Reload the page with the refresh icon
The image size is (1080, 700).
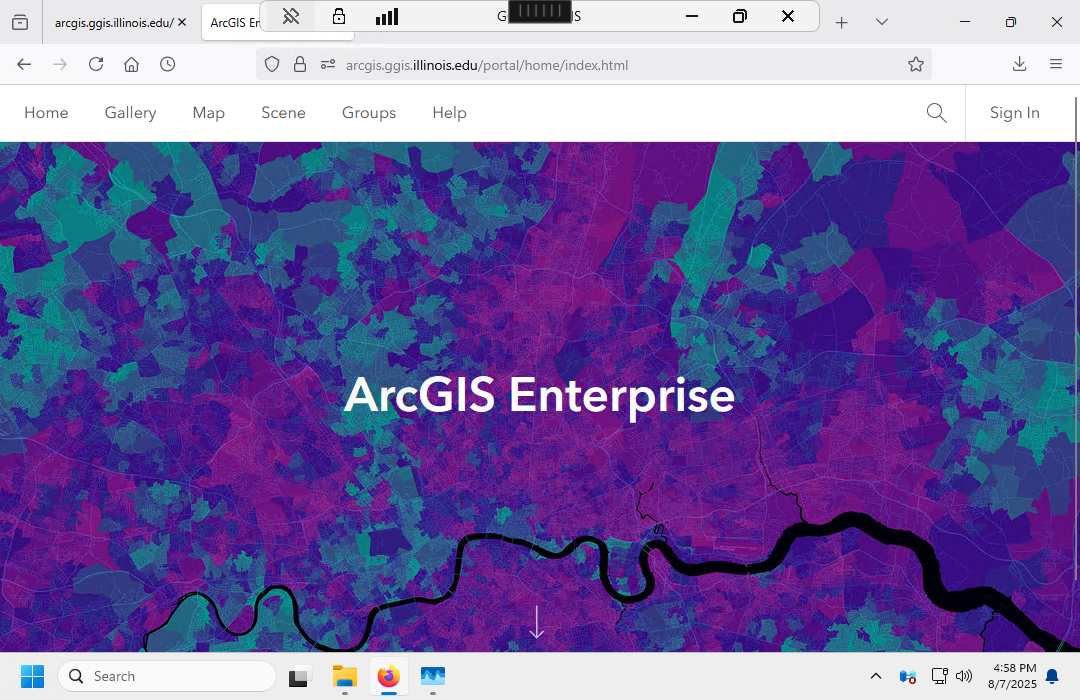point(96,64)
